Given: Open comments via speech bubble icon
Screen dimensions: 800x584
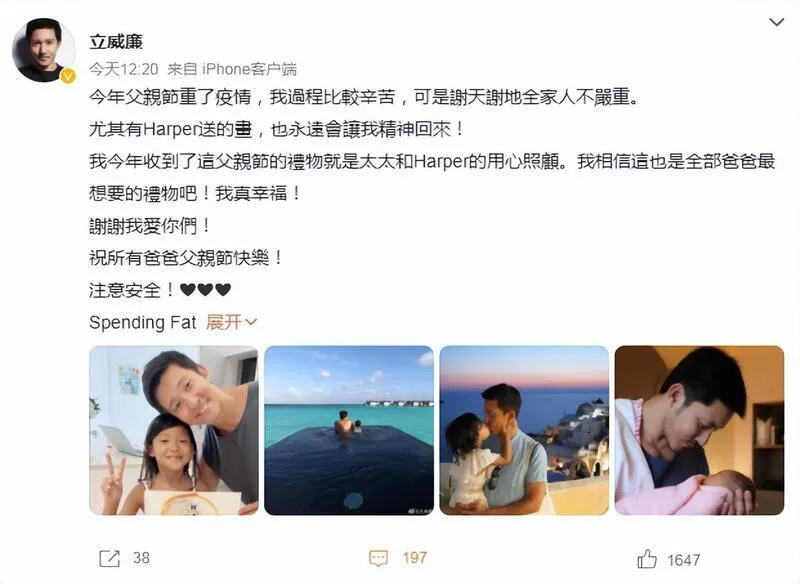Looking at the screenshot, I should [x=378, y=558].
